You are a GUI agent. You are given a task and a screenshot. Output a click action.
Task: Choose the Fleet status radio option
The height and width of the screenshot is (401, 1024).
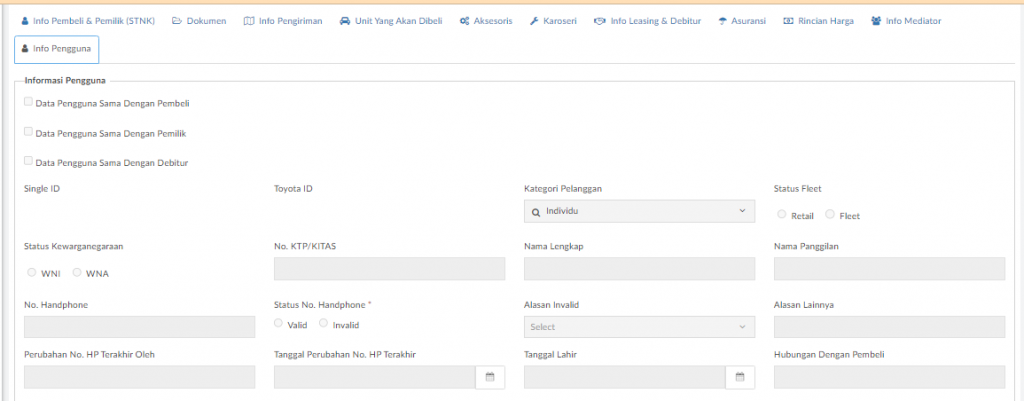point(830,214)
